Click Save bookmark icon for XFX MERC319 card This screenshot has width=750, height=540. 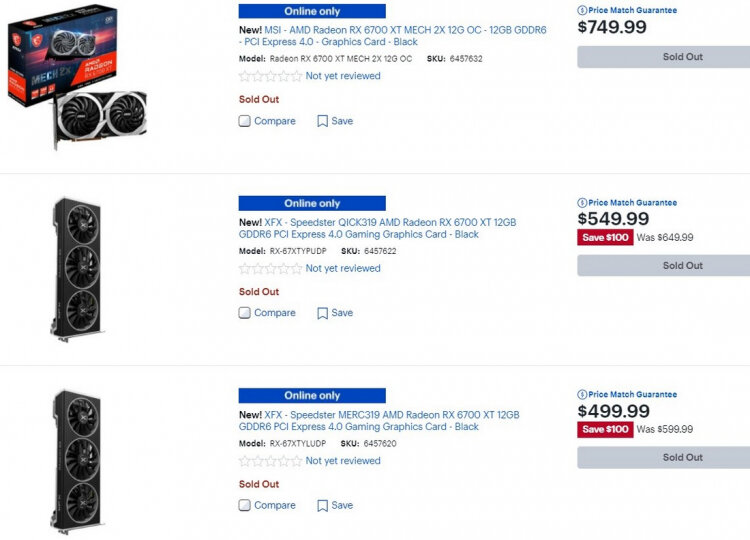coord(323,505)
